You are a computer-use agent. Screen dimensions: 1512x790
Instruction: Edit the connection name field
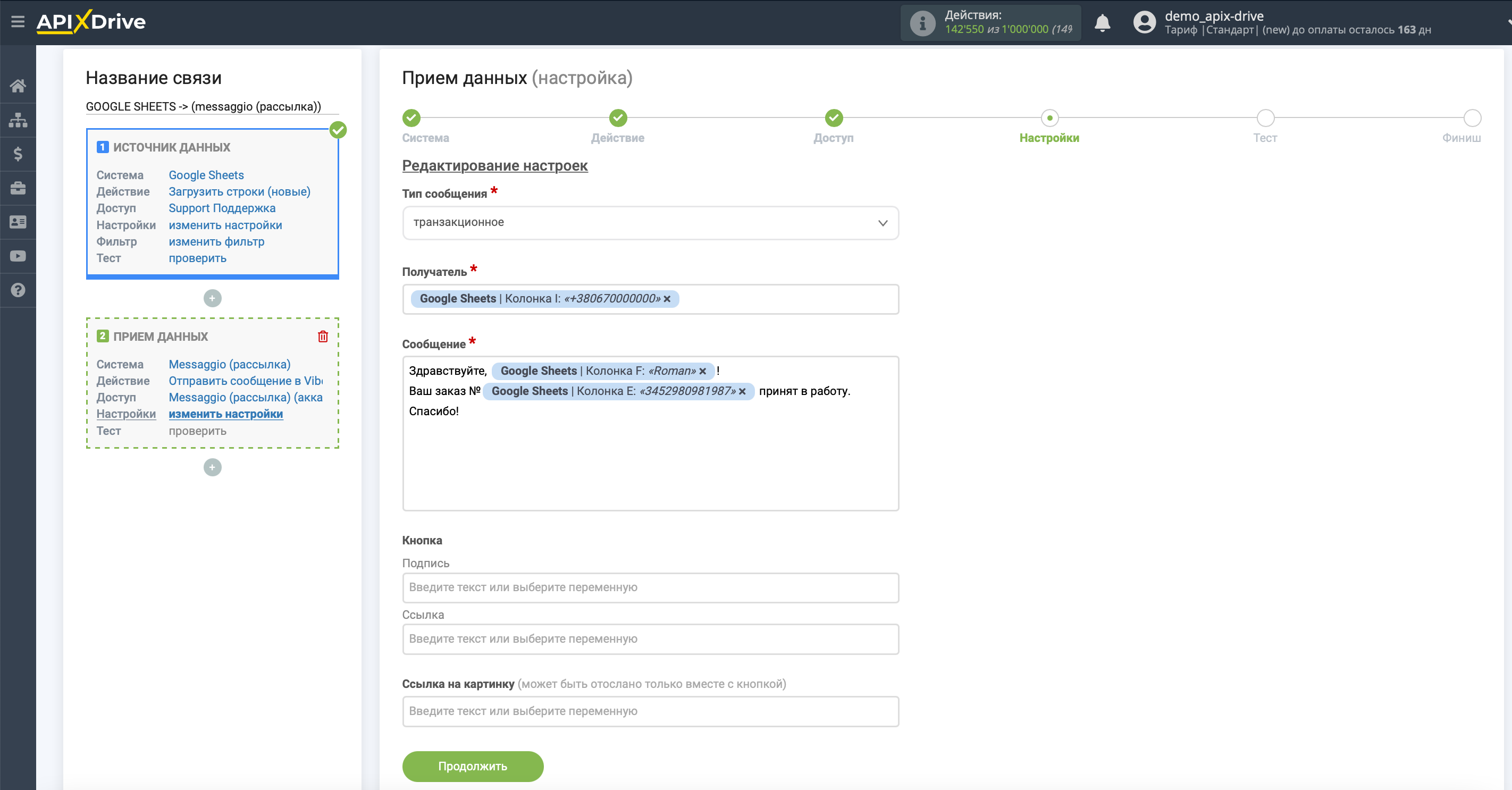pos(212,106)
